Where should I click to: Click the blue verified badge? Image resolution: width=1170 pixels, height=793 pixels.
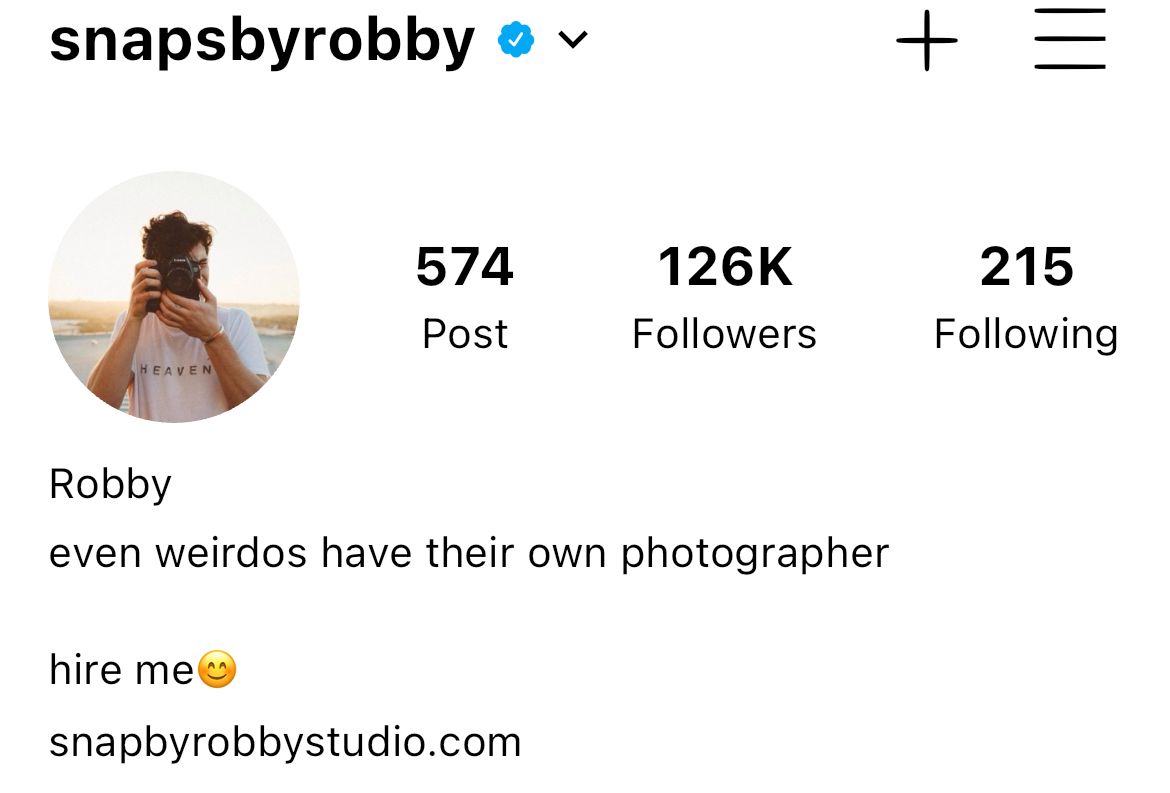point(516,40)
